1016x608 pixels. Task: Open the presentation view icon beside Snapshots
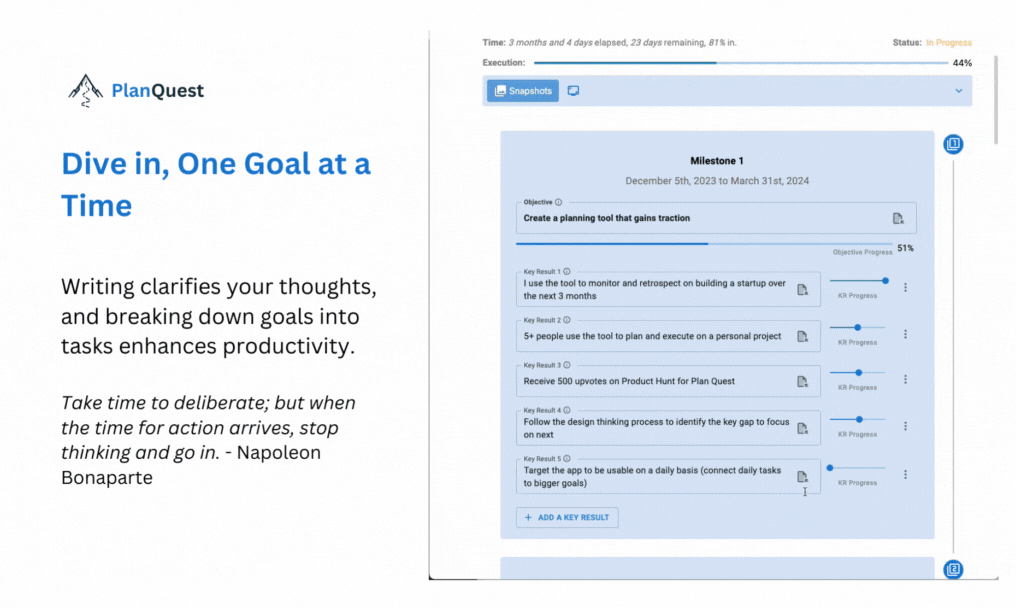(x=573, y=91)
